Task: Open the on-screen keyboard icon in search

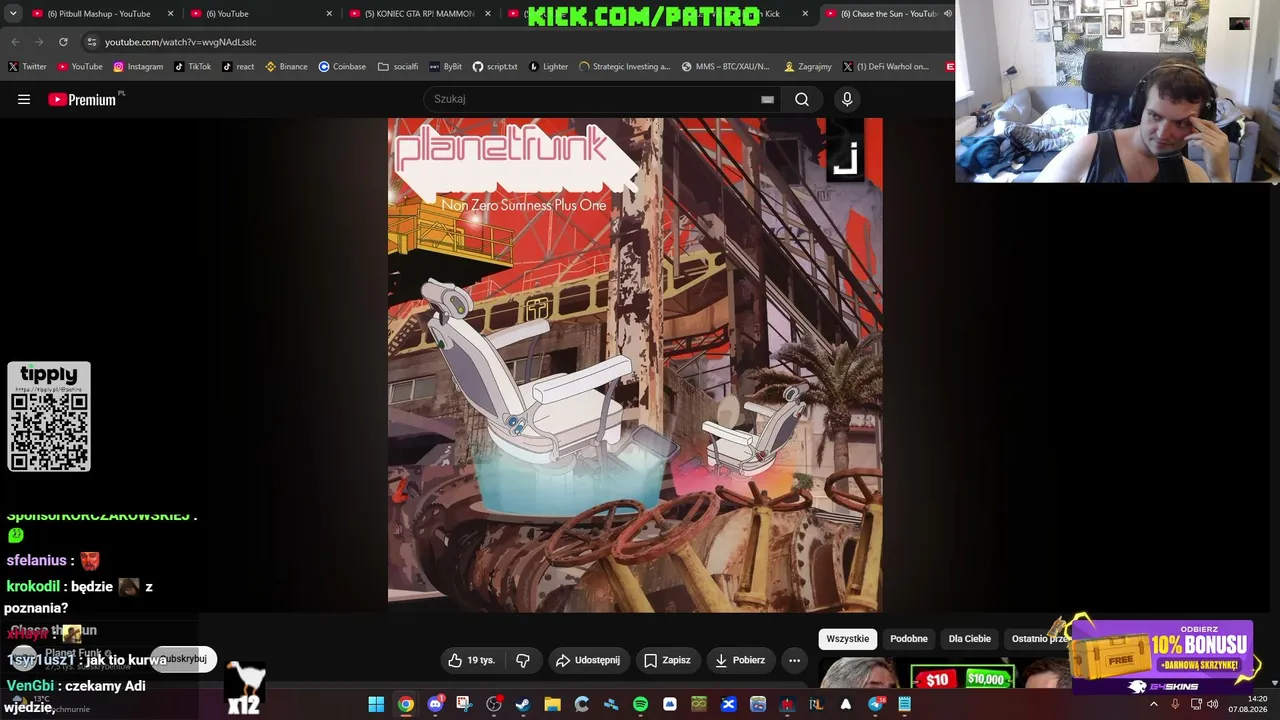Action: coord(767,99)
